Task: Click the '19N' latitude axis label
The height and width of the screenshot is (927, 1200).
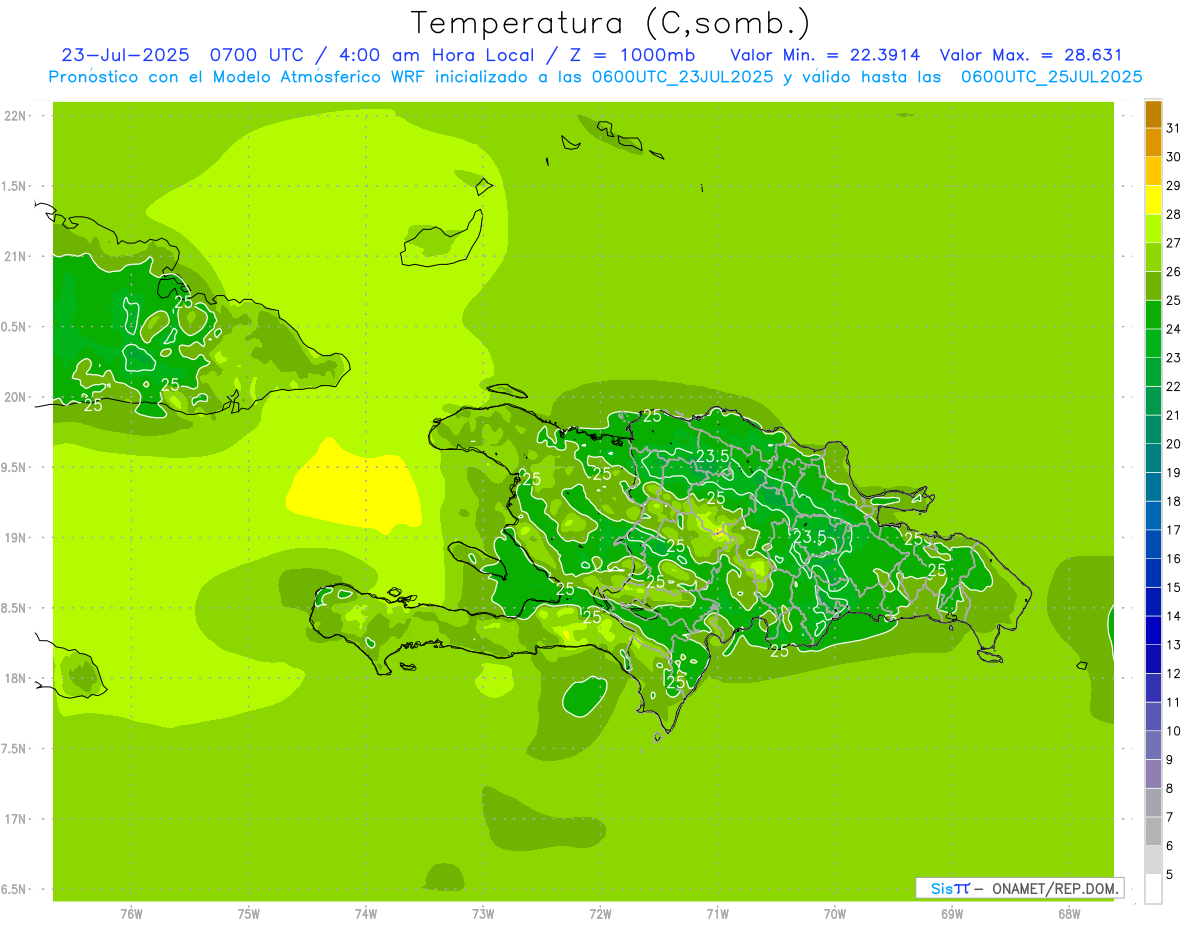Action: [x=16, y=538]
